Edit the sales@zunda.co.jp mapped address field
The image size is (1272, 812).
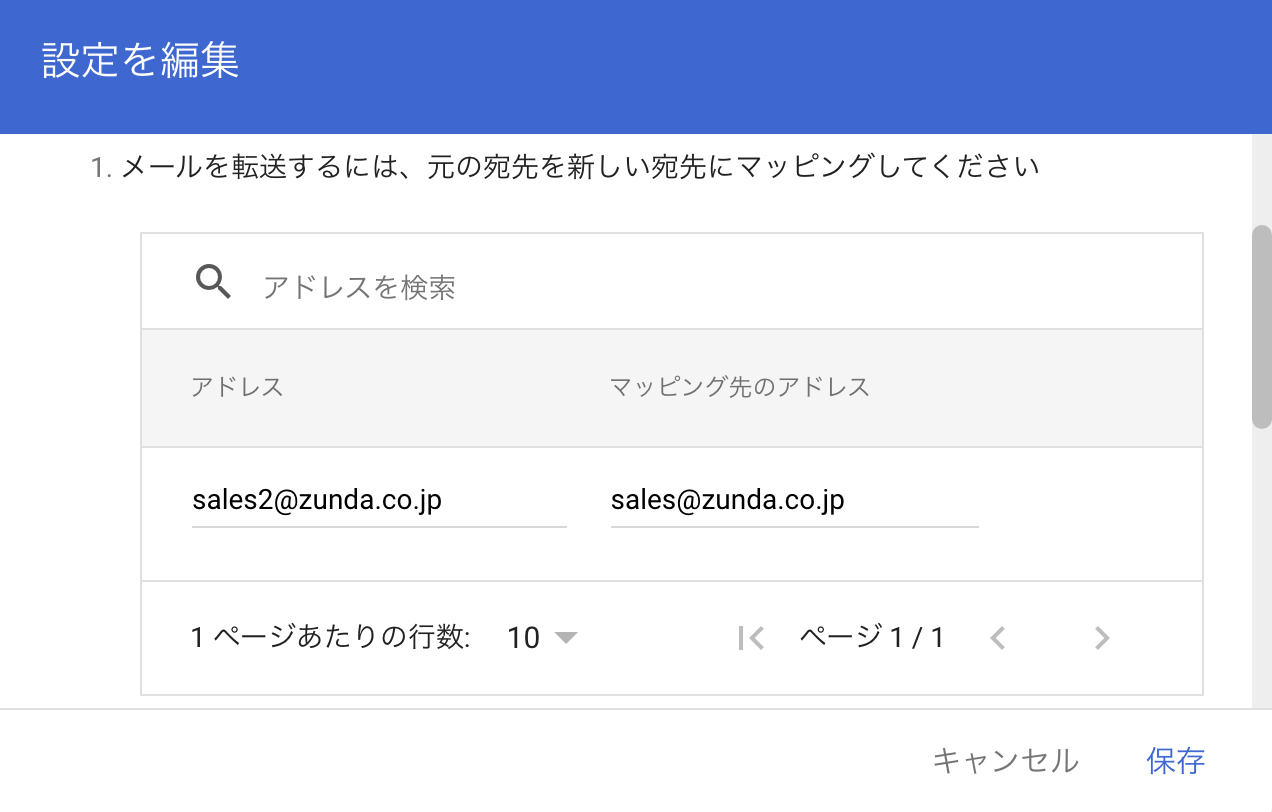(794, 500)
